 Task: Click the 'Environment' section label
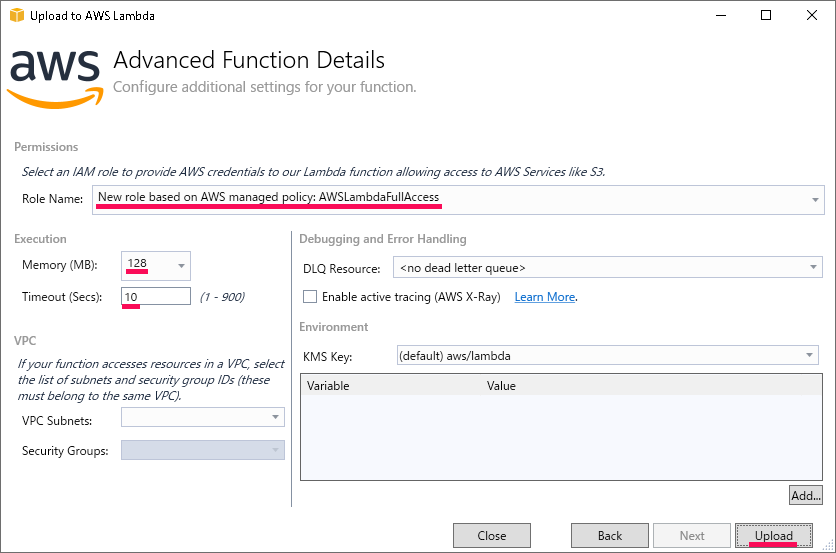(x=333, y=327)
